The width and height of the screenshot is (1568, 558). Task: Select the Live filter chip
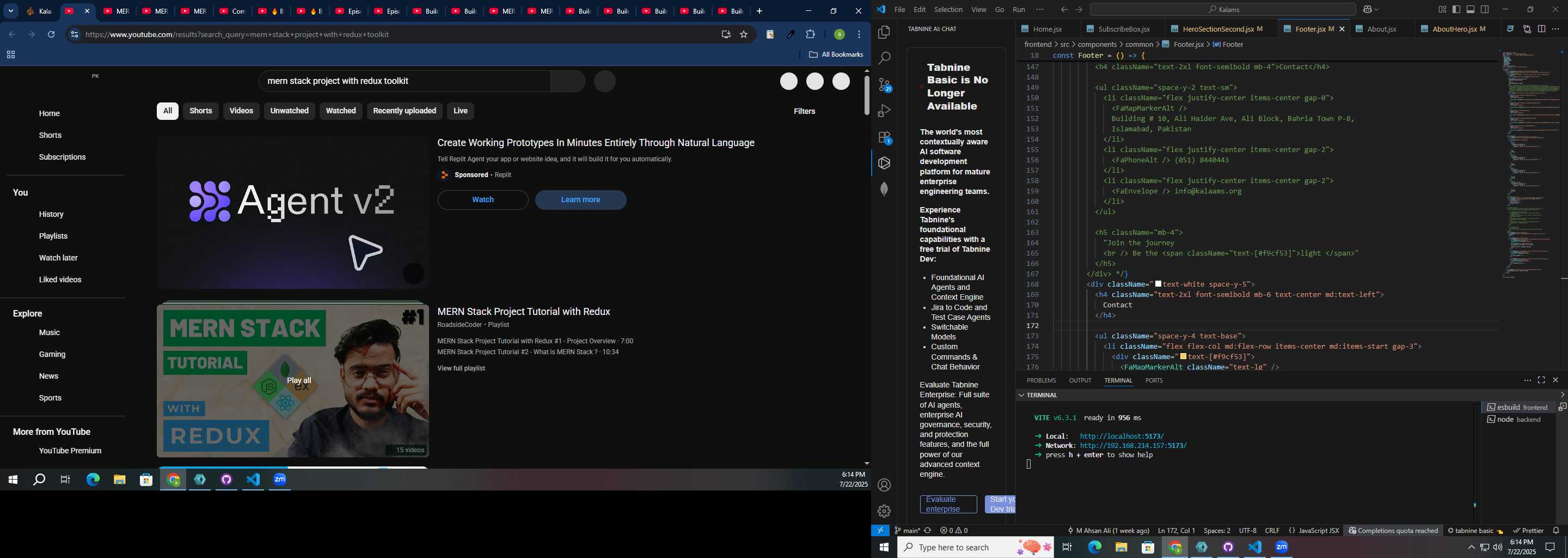tap(461, 111)
